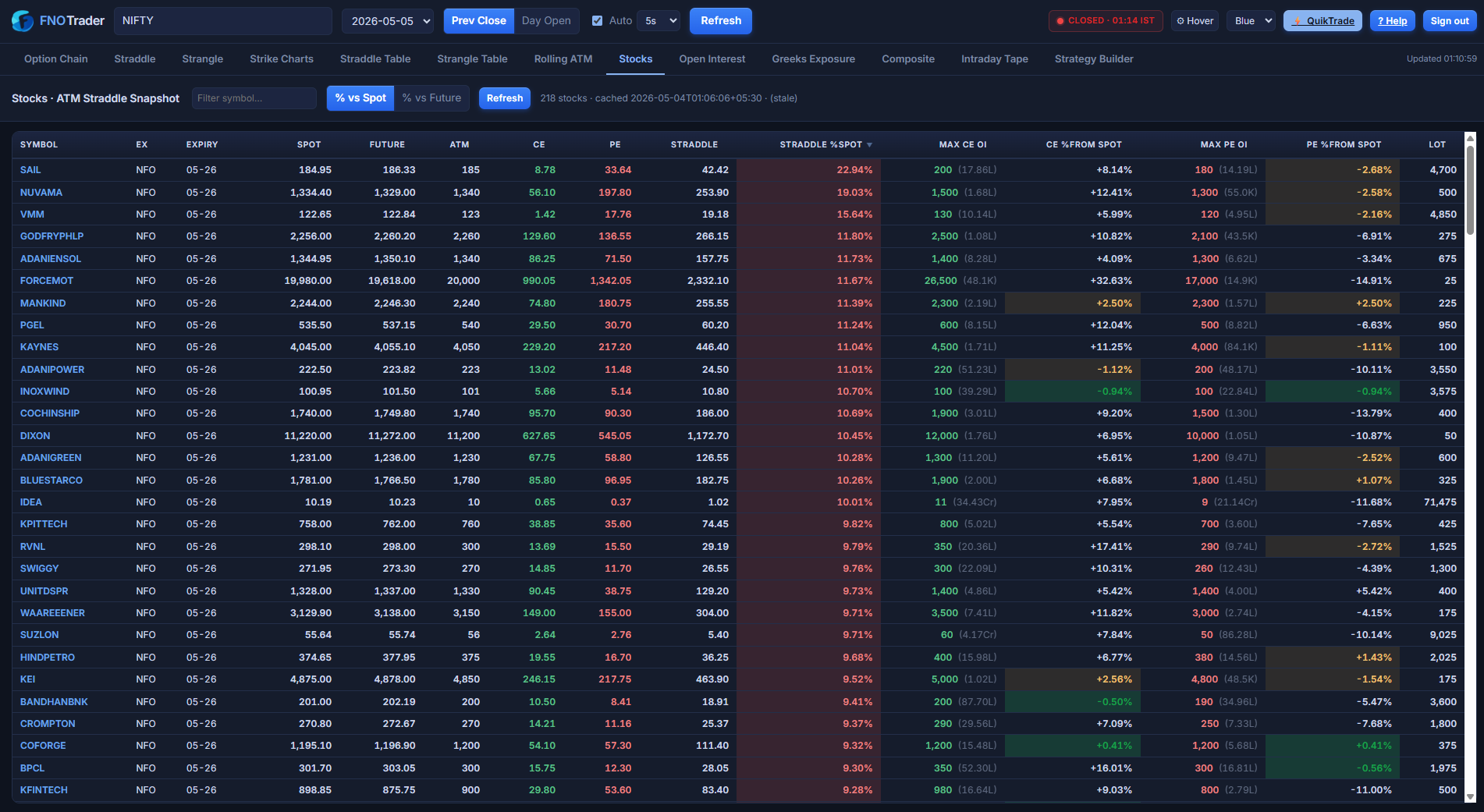Sort by the FUTURE column header
Screen dimensions: 1484x812
pos(387,145)
